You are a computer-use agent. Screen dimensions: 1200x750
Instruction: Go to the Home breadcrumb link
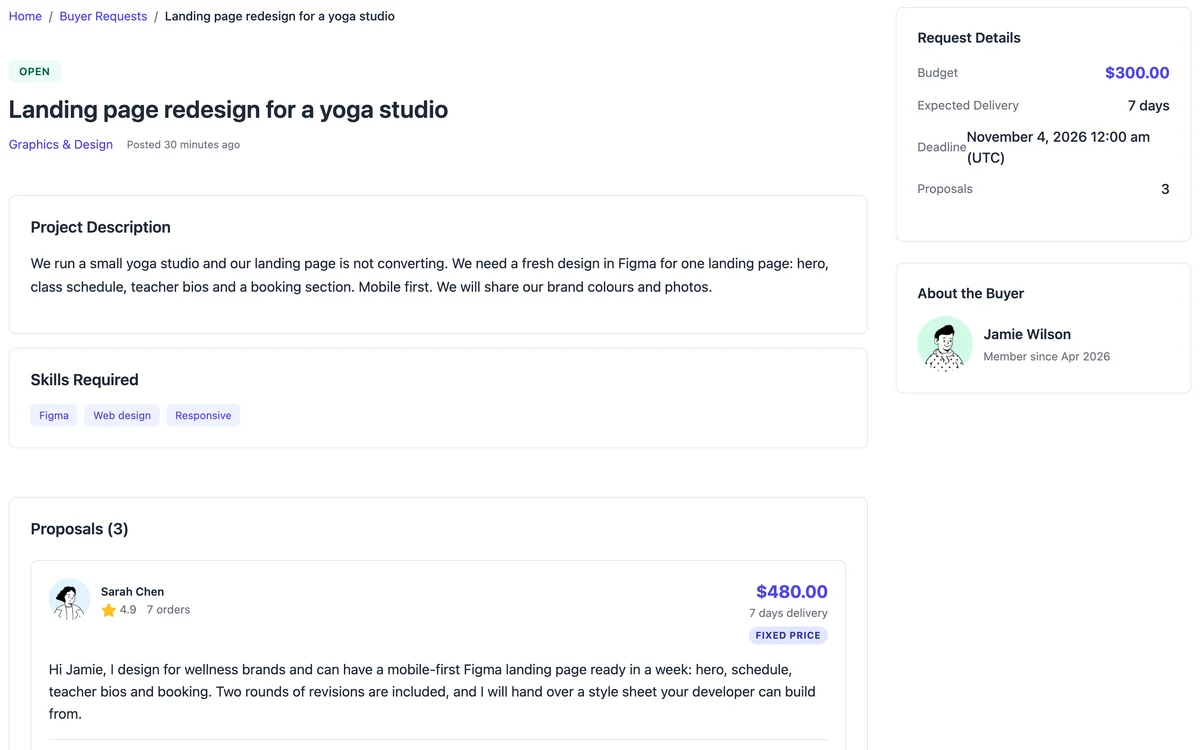[25, 16]
